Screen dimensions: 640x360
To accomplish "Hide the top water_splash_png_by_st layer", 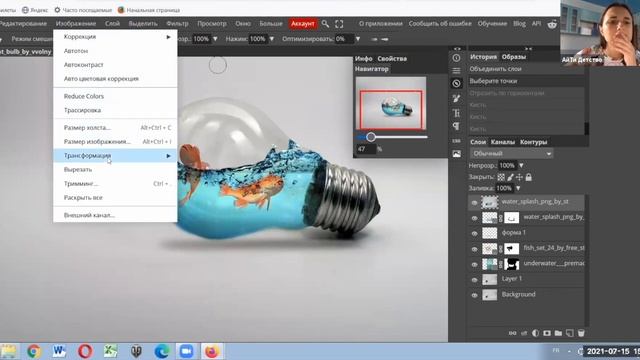I will tap(474, 202).
